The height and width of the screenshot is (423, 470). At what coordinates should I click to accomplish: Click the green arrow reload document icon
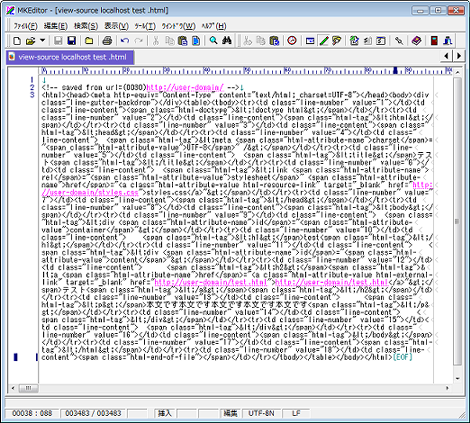(354, 41)
